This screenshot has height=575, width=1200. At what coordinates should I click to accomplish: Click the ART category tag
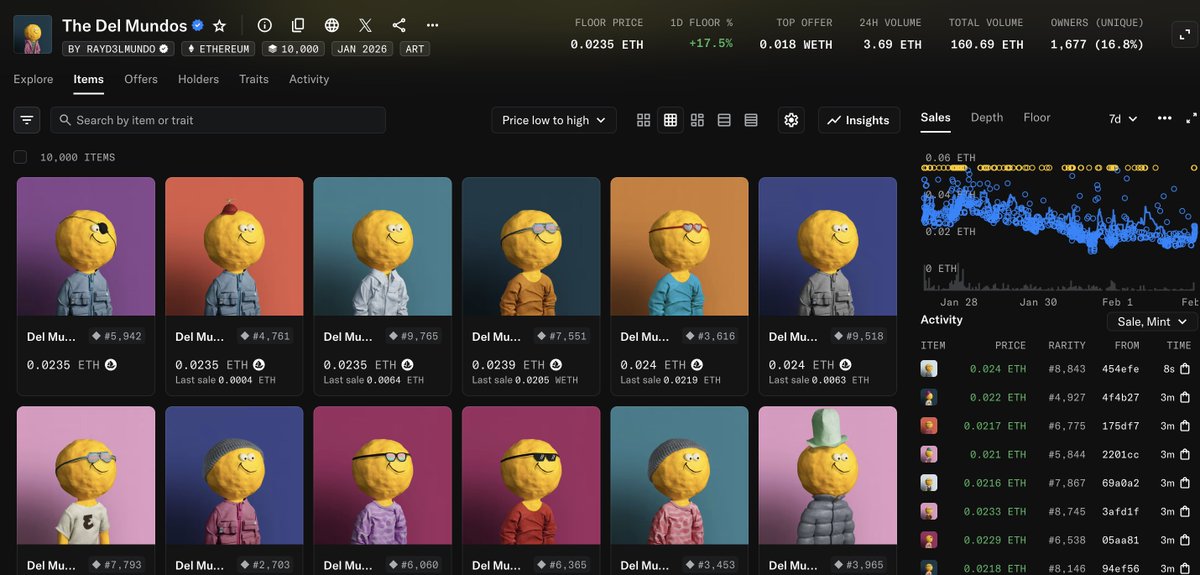[413, 48]
